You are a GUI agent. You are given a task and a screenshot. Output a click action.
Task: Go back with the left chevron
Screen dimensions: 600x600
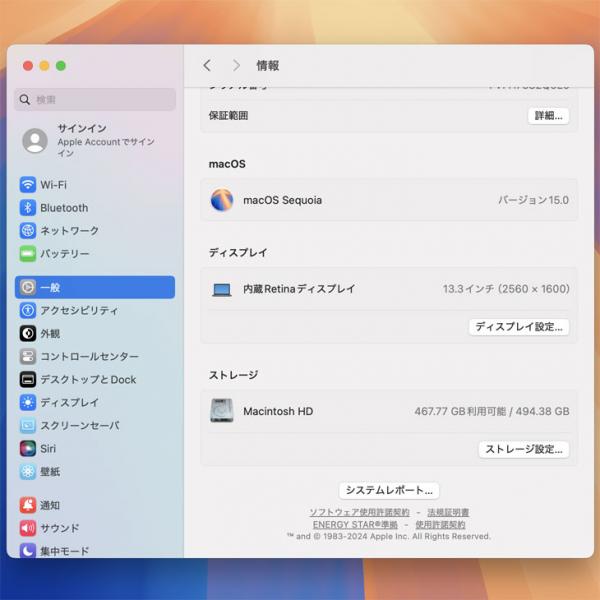(207, 65)
